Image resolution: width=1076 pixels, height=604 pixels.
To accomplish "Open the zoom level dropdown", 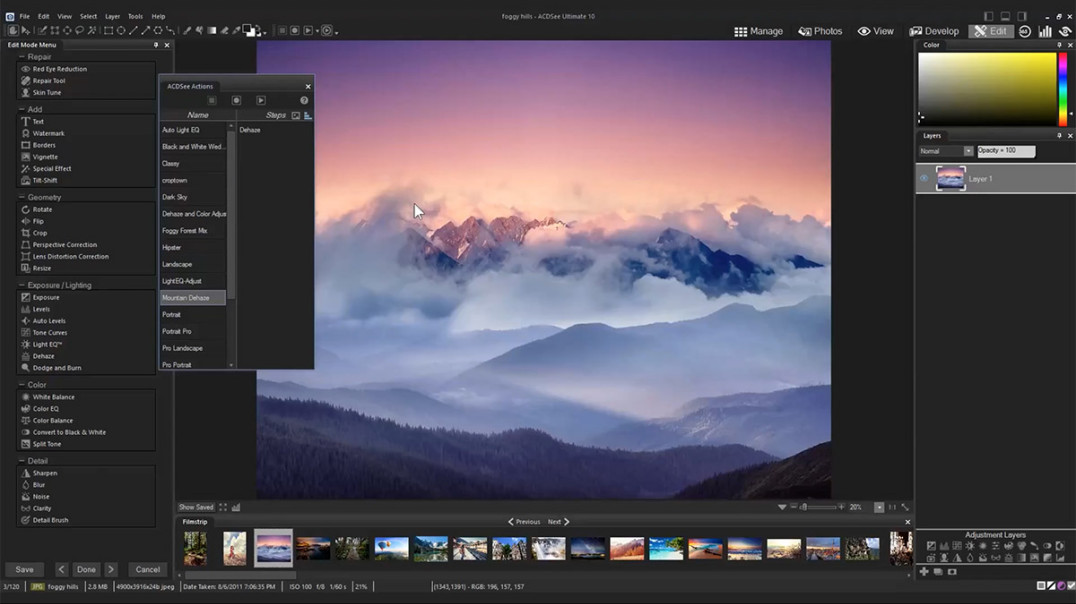I will coord(879,507).
